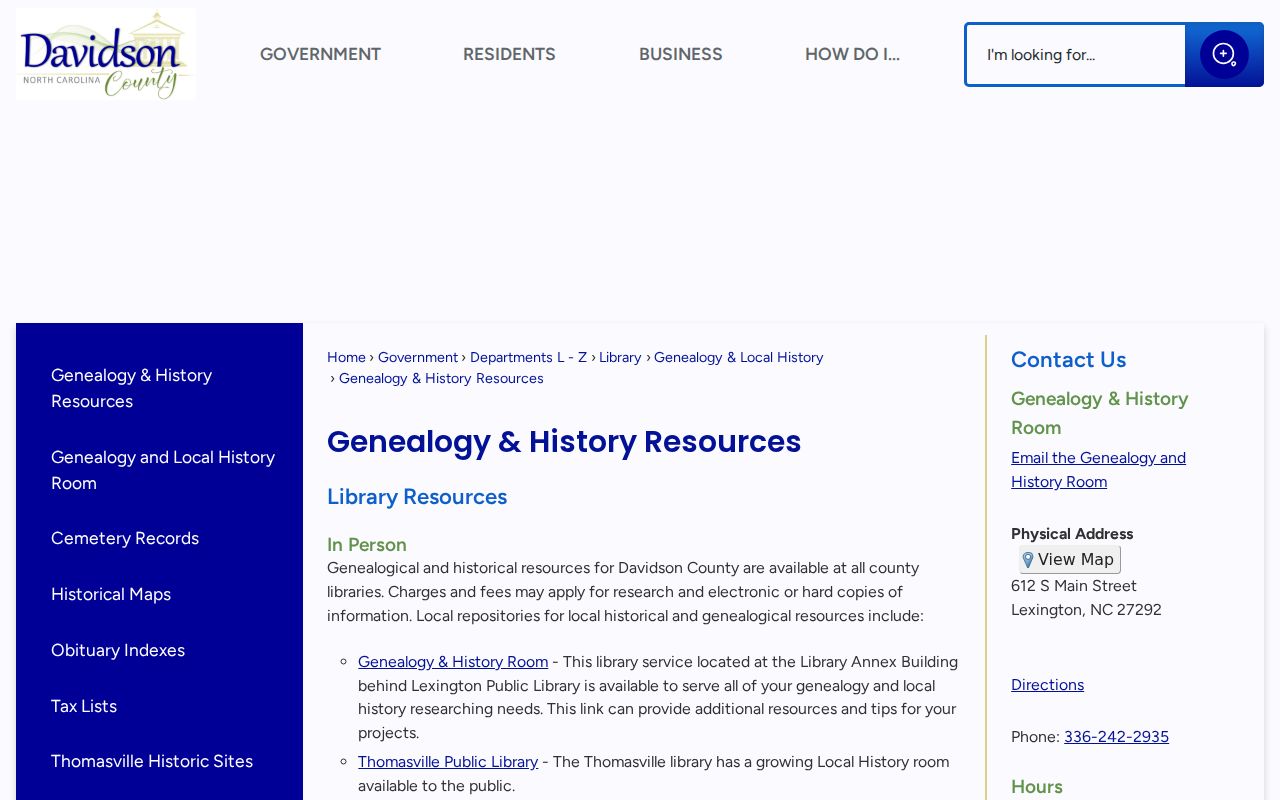Click the In Person subheading
The image size is (1280, 800).
click(367, 545)
